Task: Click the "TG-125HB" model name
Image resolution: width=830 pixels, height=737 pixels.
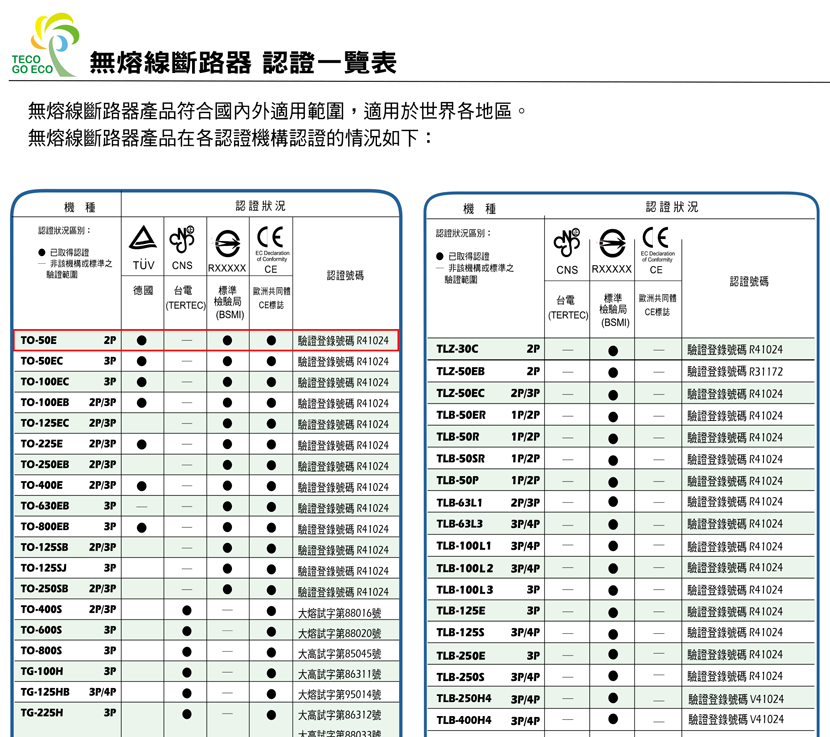Action: [x=44, y=692]
